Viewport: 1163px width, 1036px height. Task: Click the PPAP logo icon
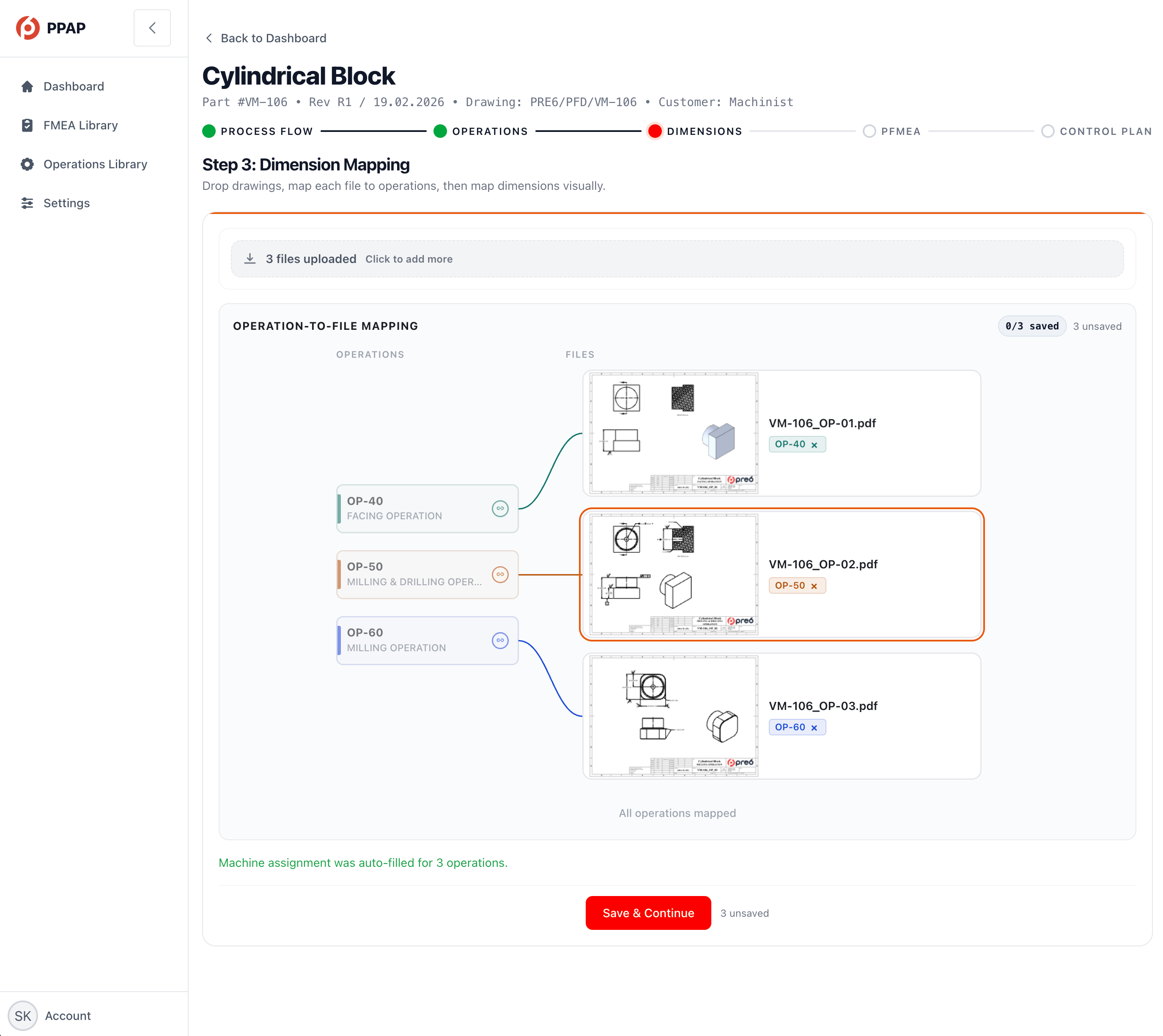point(27,28)
